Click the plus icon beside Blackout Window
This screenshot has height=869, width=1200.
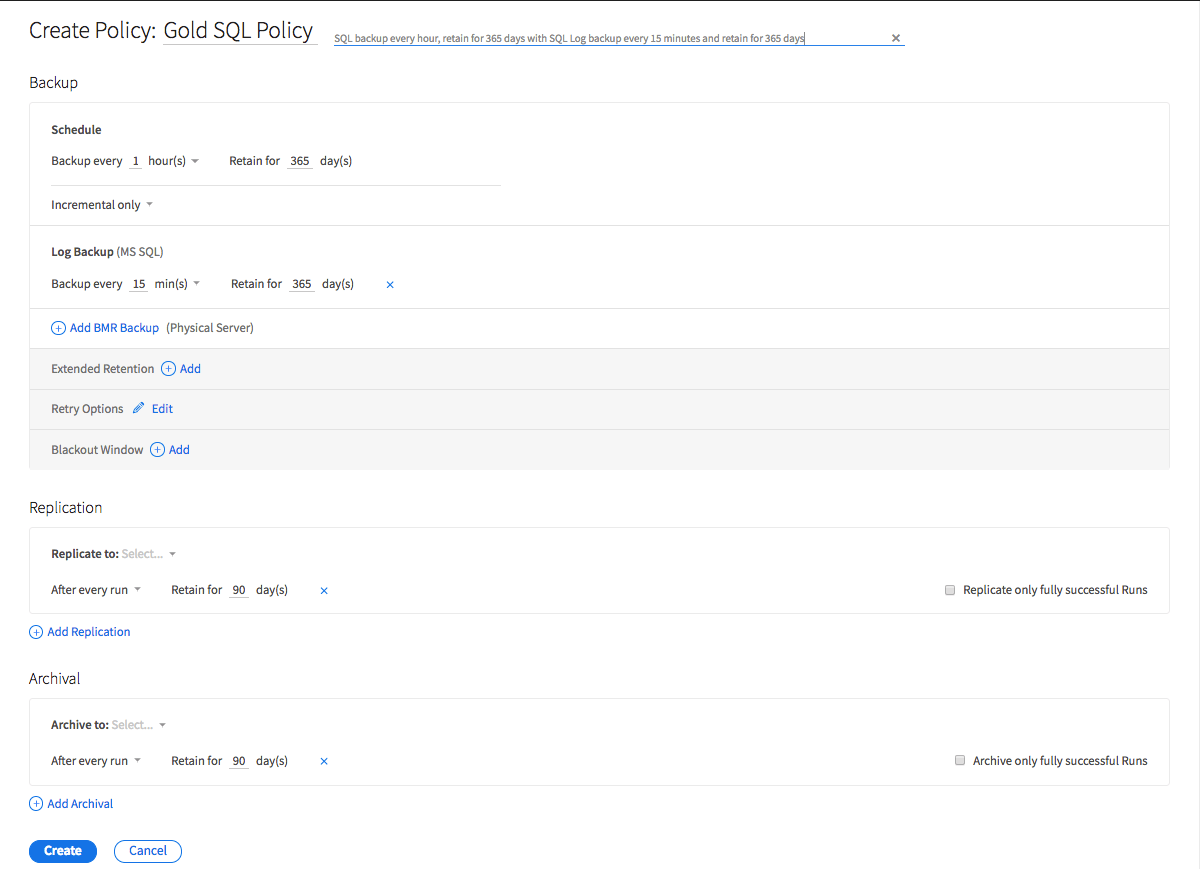coord(157,450)
